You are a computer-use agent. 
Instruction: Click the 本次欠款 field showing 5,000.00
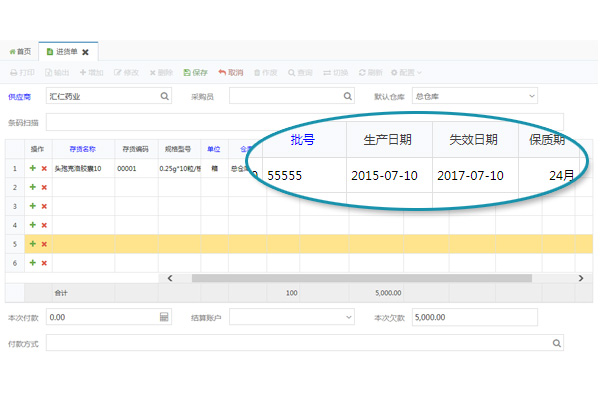point(474,317)
